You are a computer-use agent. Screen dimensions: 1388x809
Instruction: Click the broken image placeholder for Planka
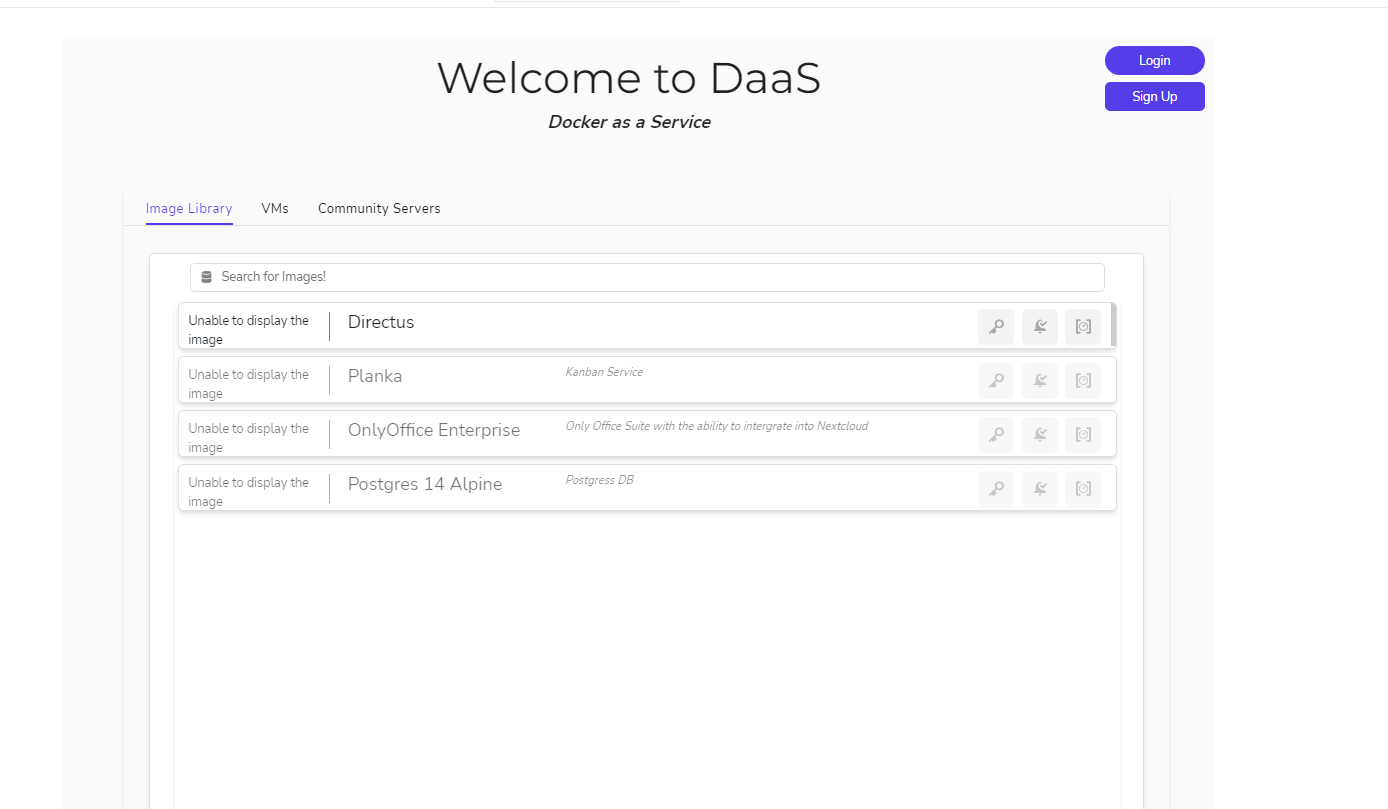(250, 384)
